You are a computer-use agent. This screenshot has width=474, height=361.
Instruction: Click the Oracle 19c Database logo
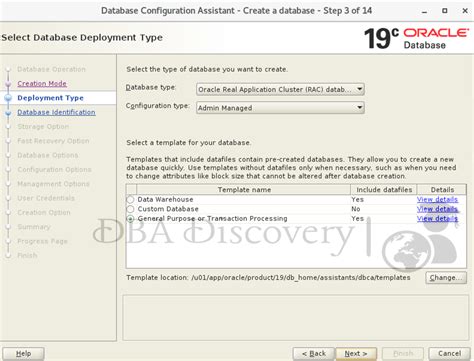(x=416, y=38)
